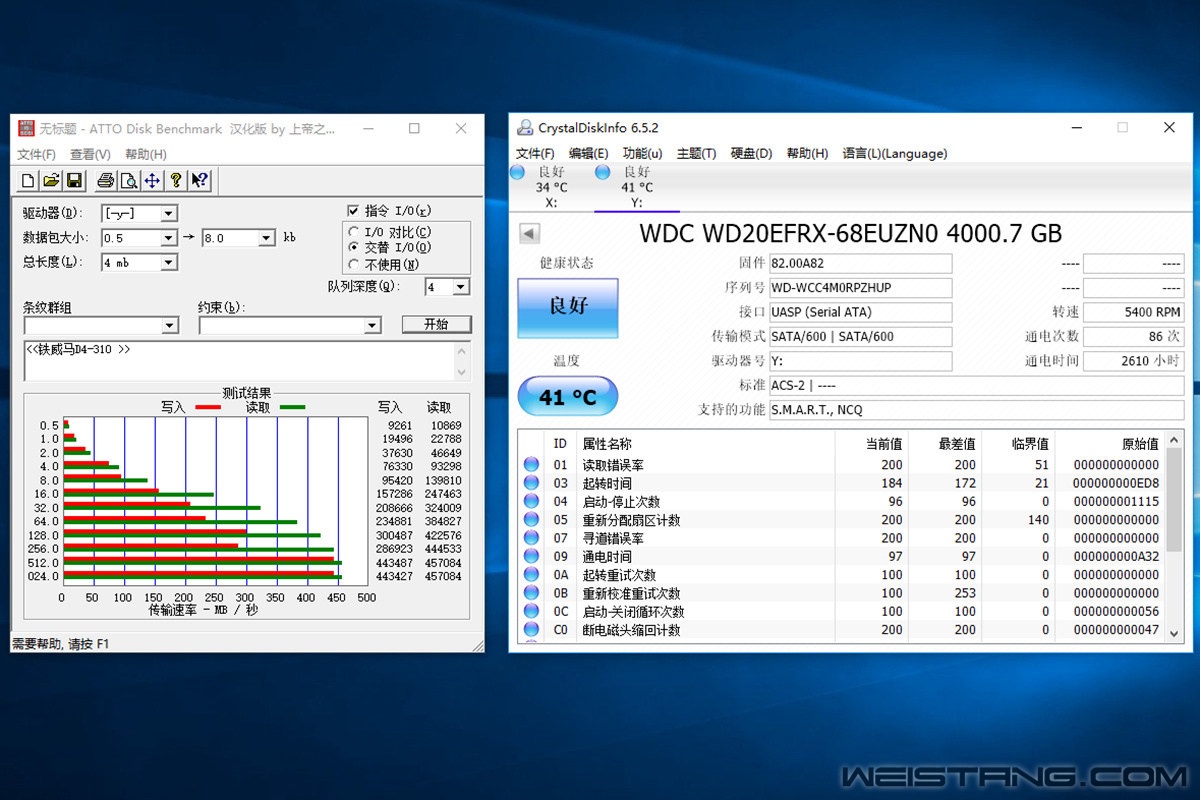This screenshot has height=800, width=1200.
Task: Click the Open folder icon in ATTO toolbar
Action: click(51, 180)
